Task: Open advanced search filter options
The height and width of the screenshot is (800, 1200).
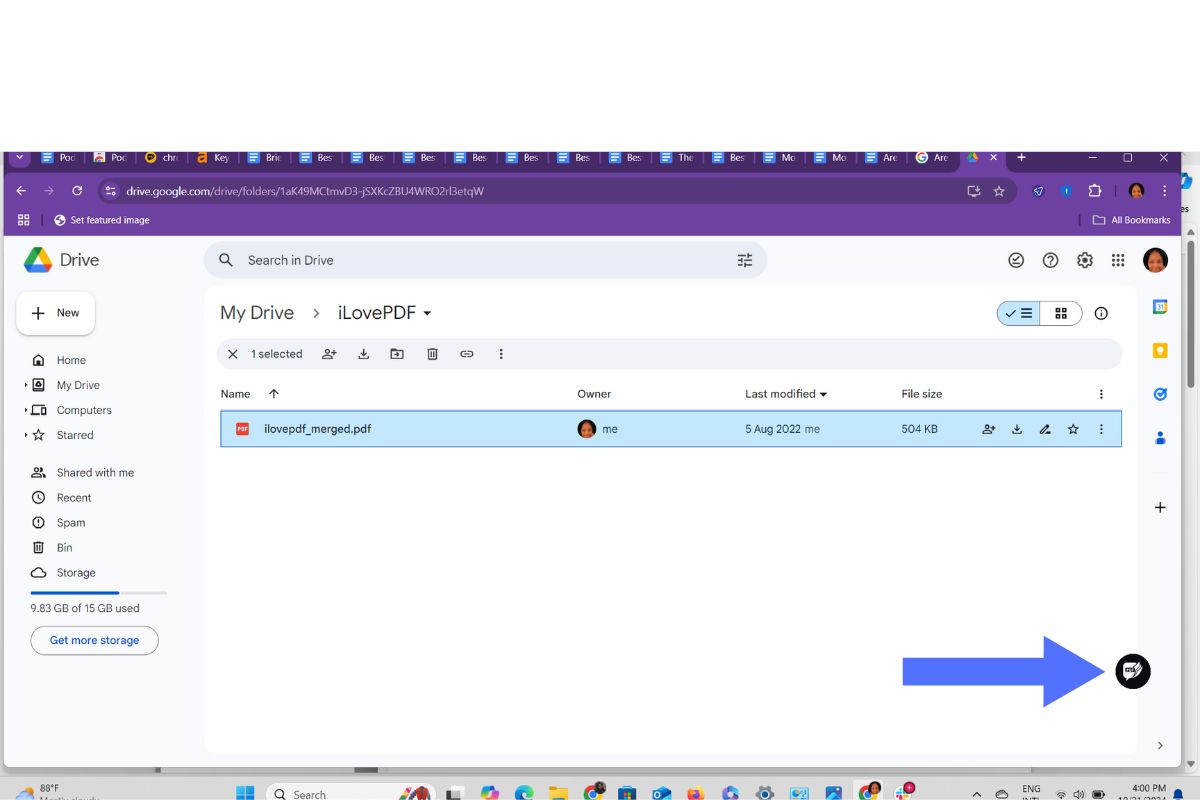Action: [x=744, y=260]
